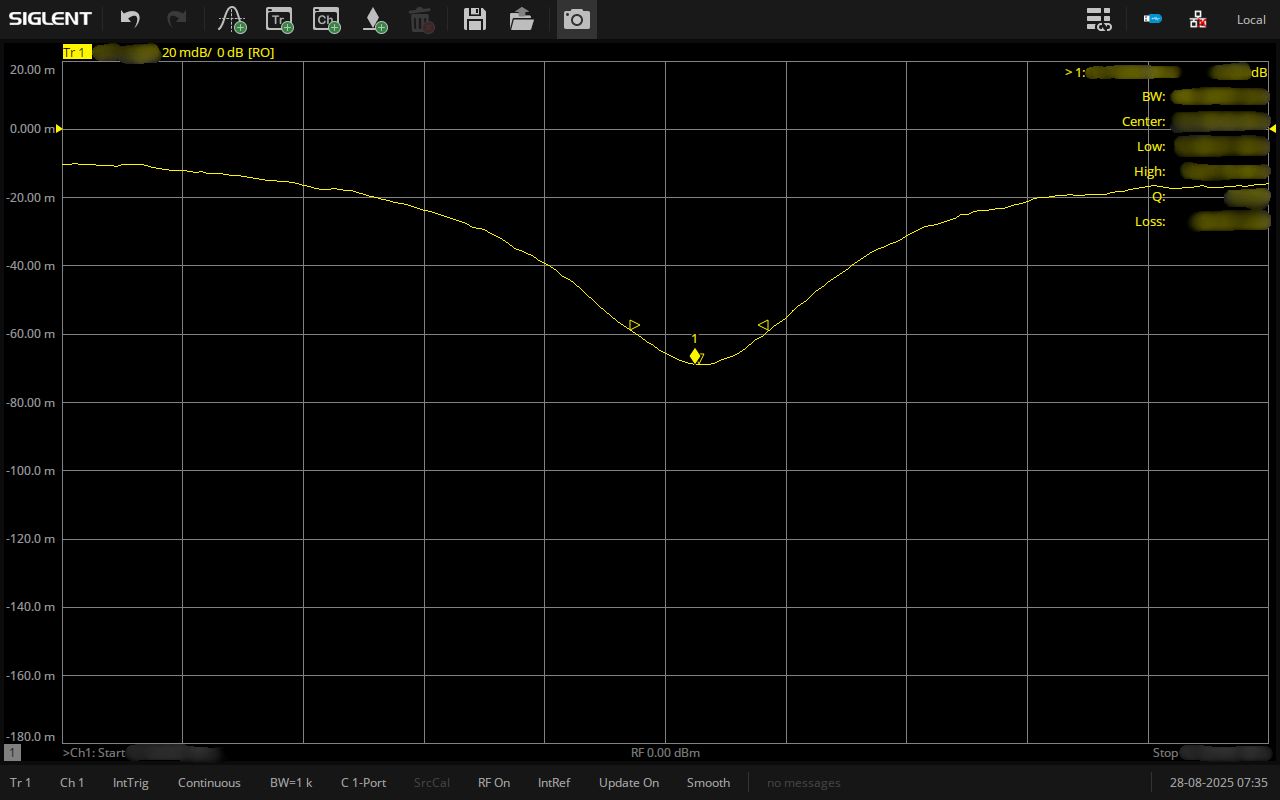Click the Undo arrow icon

[x=130, y=19]
